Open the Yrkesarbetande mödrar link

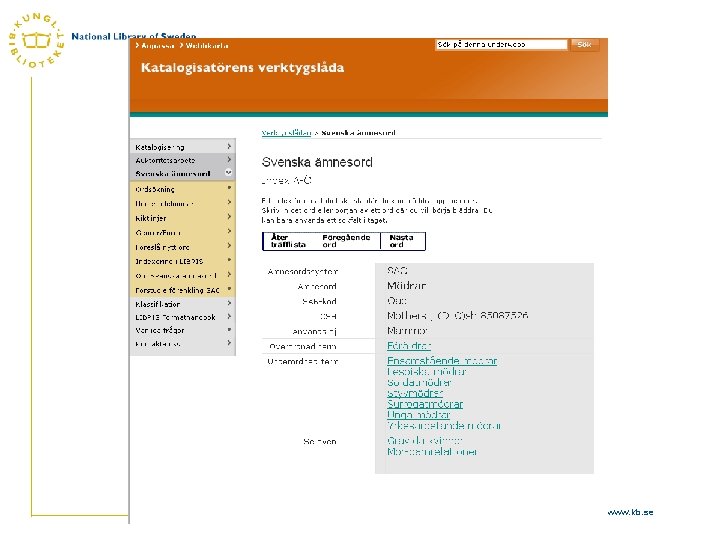444,426
